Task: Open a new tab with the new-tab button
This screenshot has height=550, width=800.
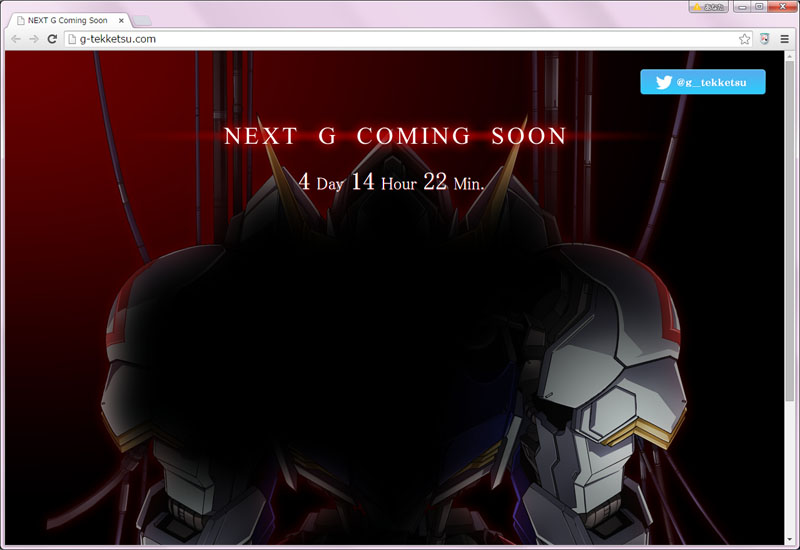Action: pyautogui.click(x=142, y=20)
